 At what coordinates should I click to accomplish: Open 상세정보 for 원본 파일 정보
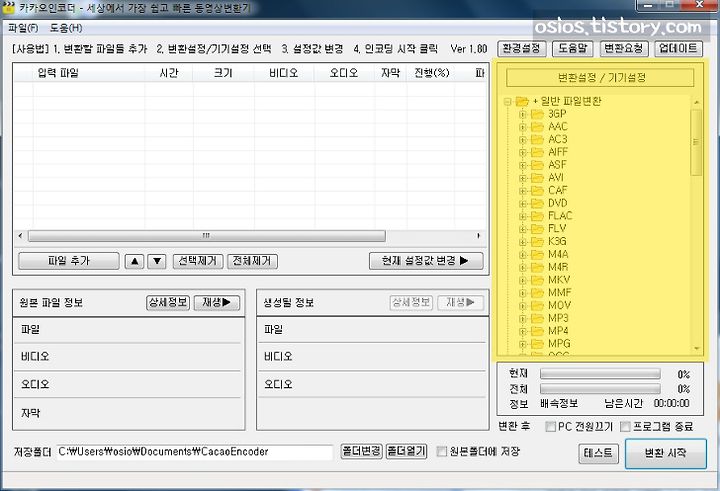pos(168,302)
